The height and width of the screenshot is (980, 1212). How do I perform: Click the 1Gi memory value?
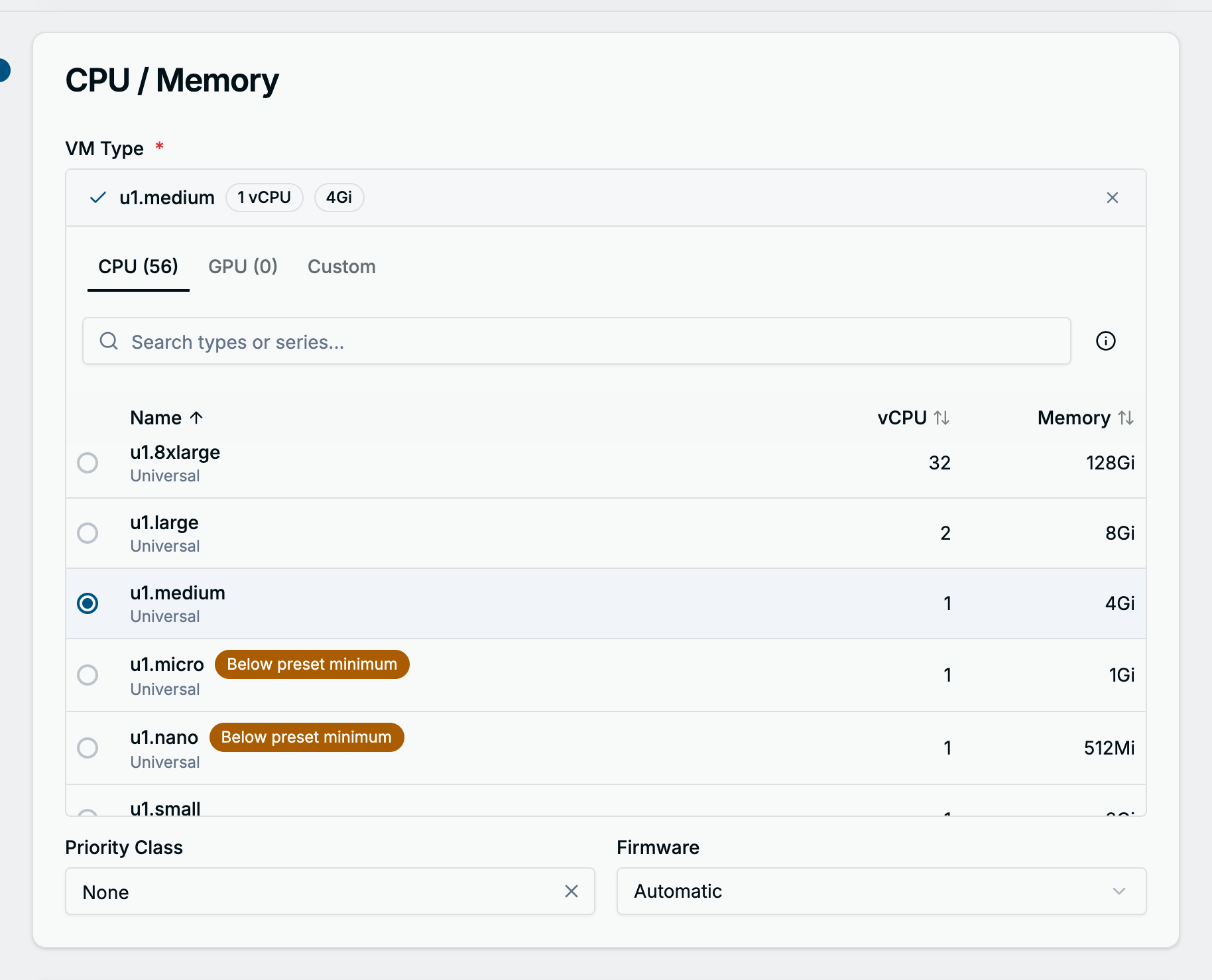tap(1122, 675)
